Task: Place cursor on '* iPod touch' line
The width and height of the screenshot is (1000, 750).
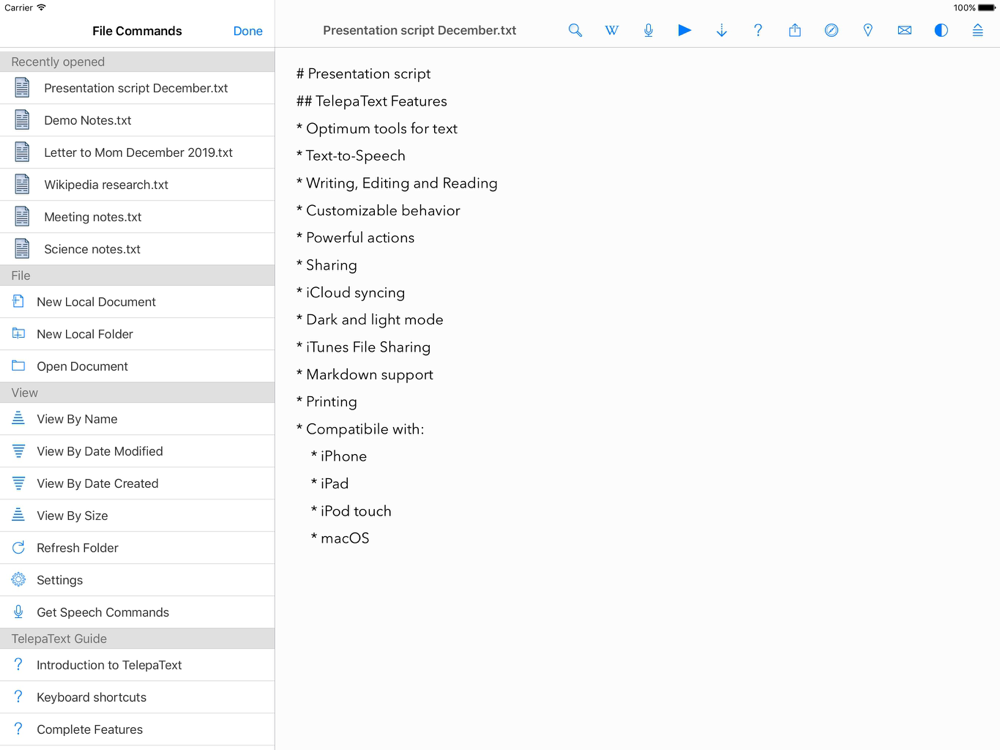Action: point(351,511)
